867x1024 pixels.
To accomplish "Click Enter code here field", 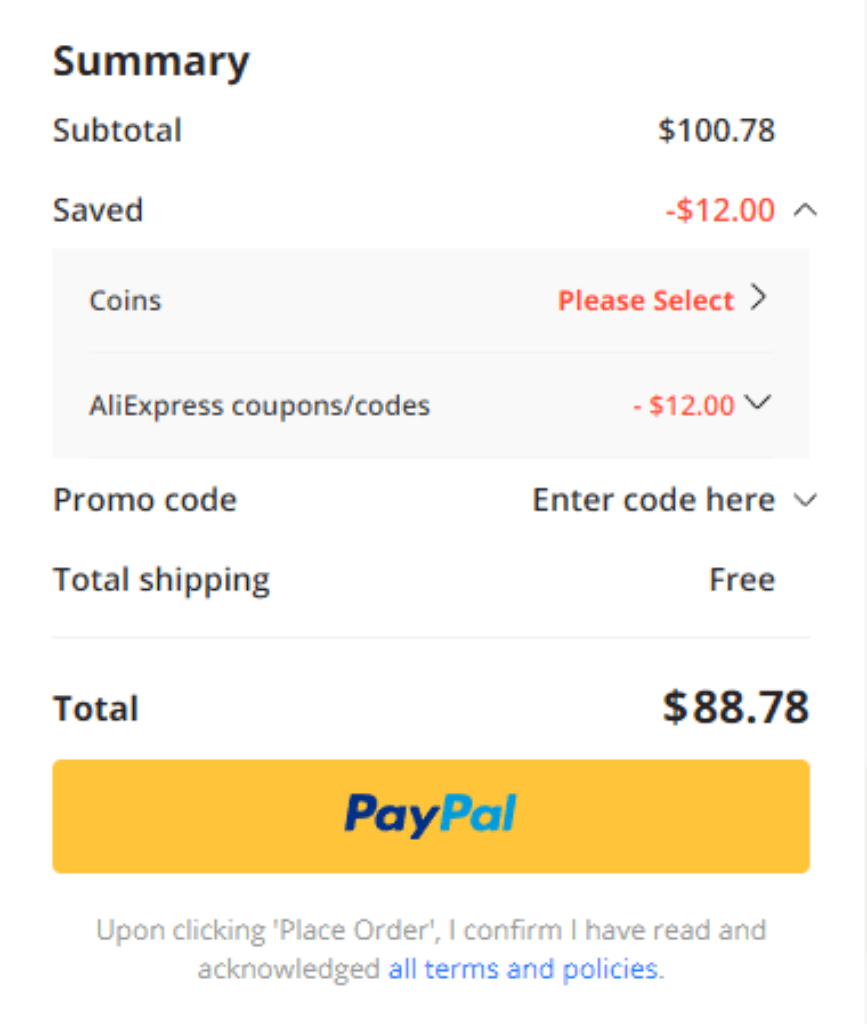I will [654, 500].
